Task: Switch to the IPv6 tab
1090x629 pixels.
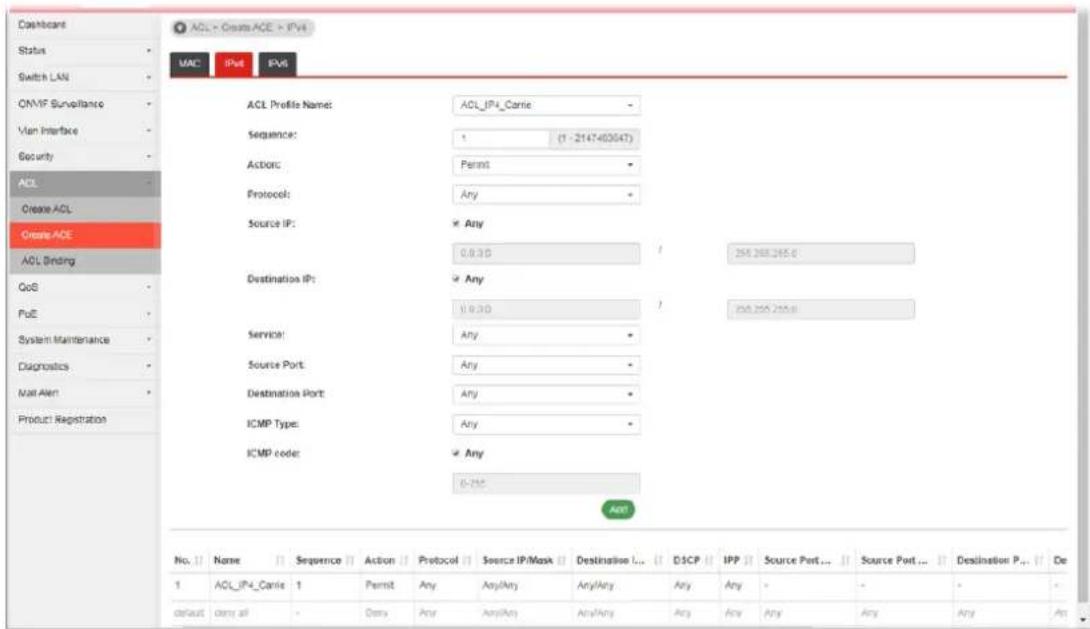Action: click(277, 64)
